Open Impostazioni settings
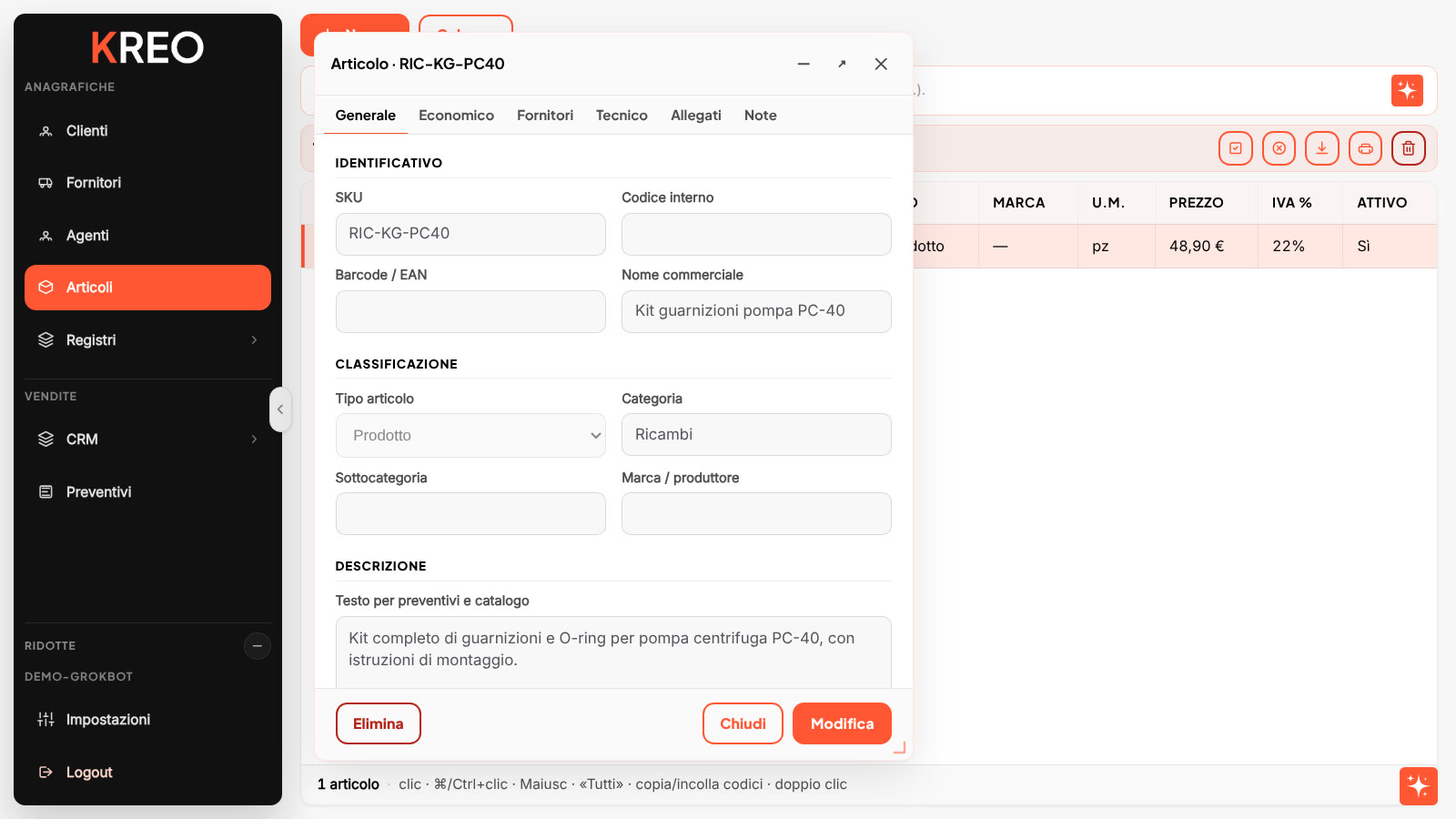Viewport: 1456px width, 819px height. pos(147,720)
